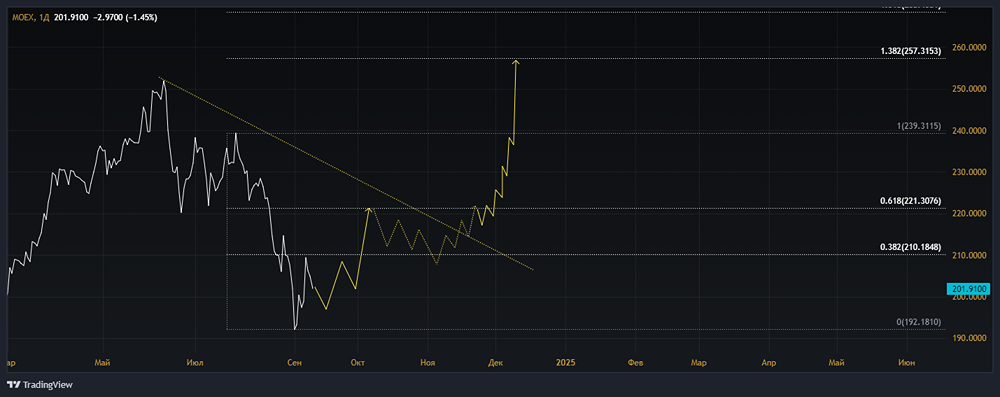
Task: Click the Май label after Апр
Action: tap(836, 363)
